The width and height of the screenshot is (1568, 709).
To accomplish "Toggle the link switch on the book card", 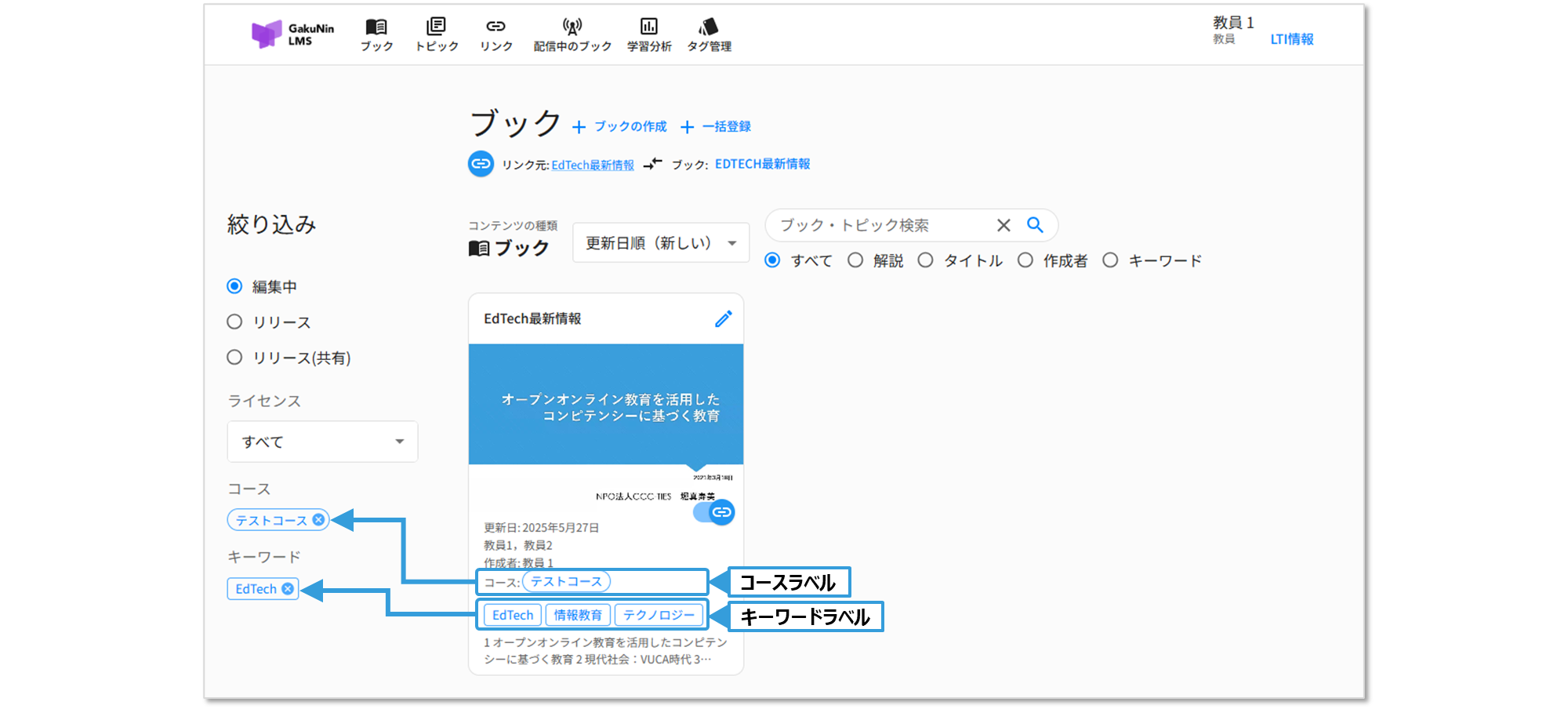I will pyautogui.click(x=714, y=512).
